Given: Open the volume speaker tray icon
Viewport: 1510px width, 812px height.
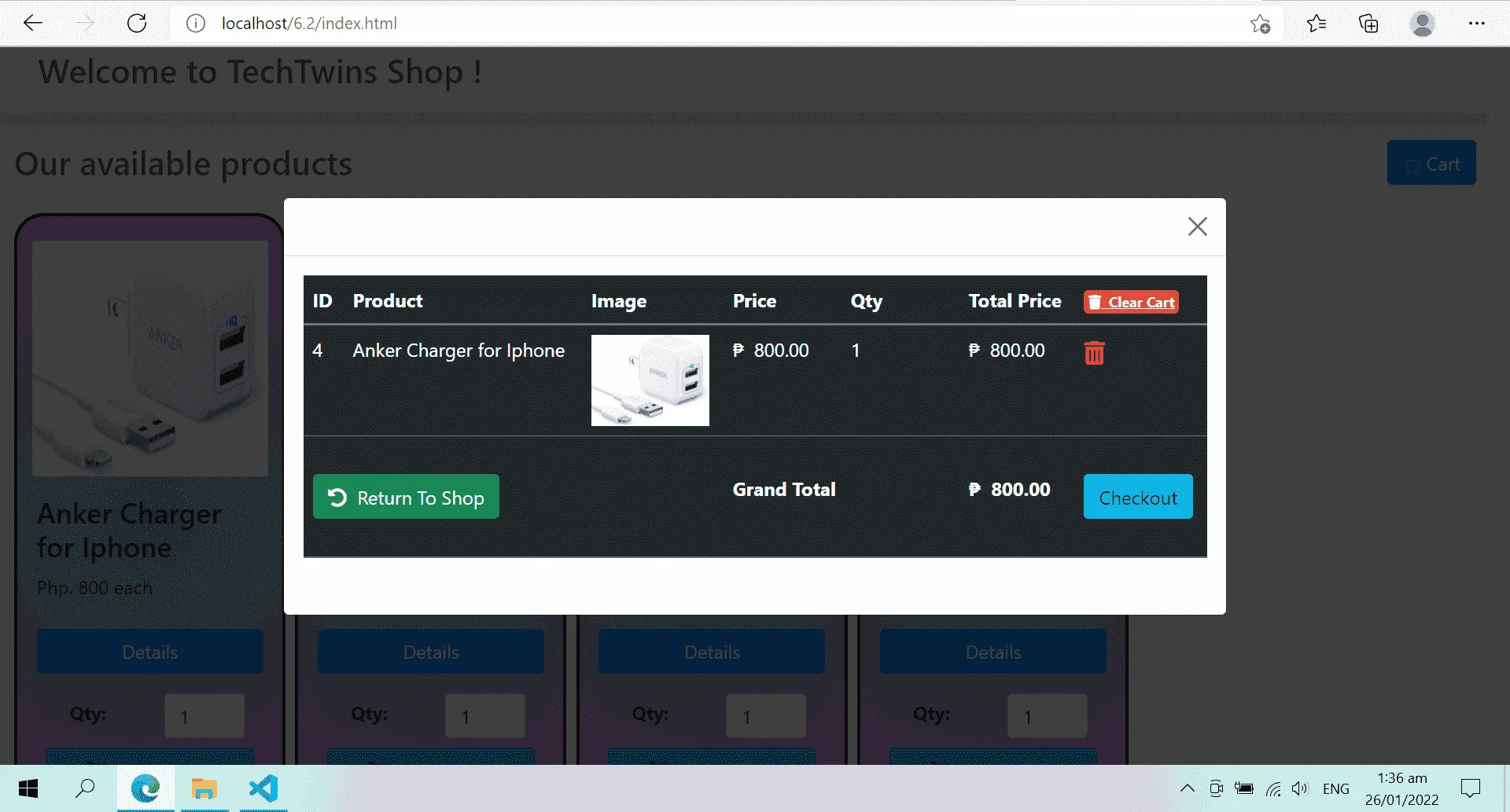Looking at the screenshot, I should coord(1301,788).
